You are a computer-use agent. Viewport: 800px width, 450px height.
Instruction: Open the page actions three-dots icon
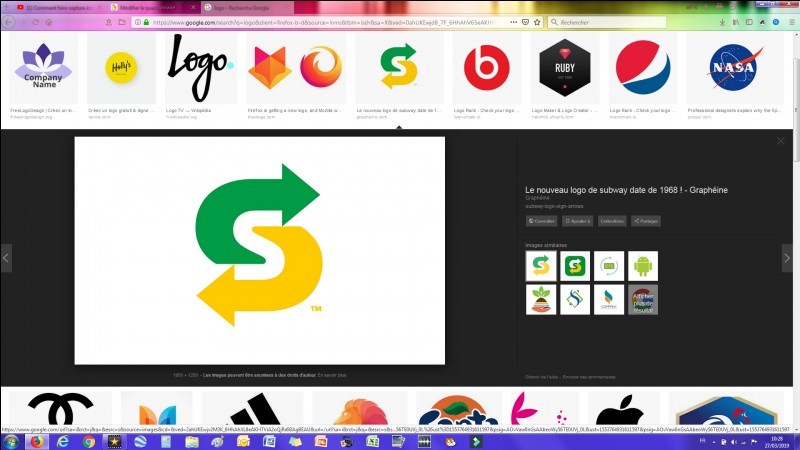[x=513, y=22]
